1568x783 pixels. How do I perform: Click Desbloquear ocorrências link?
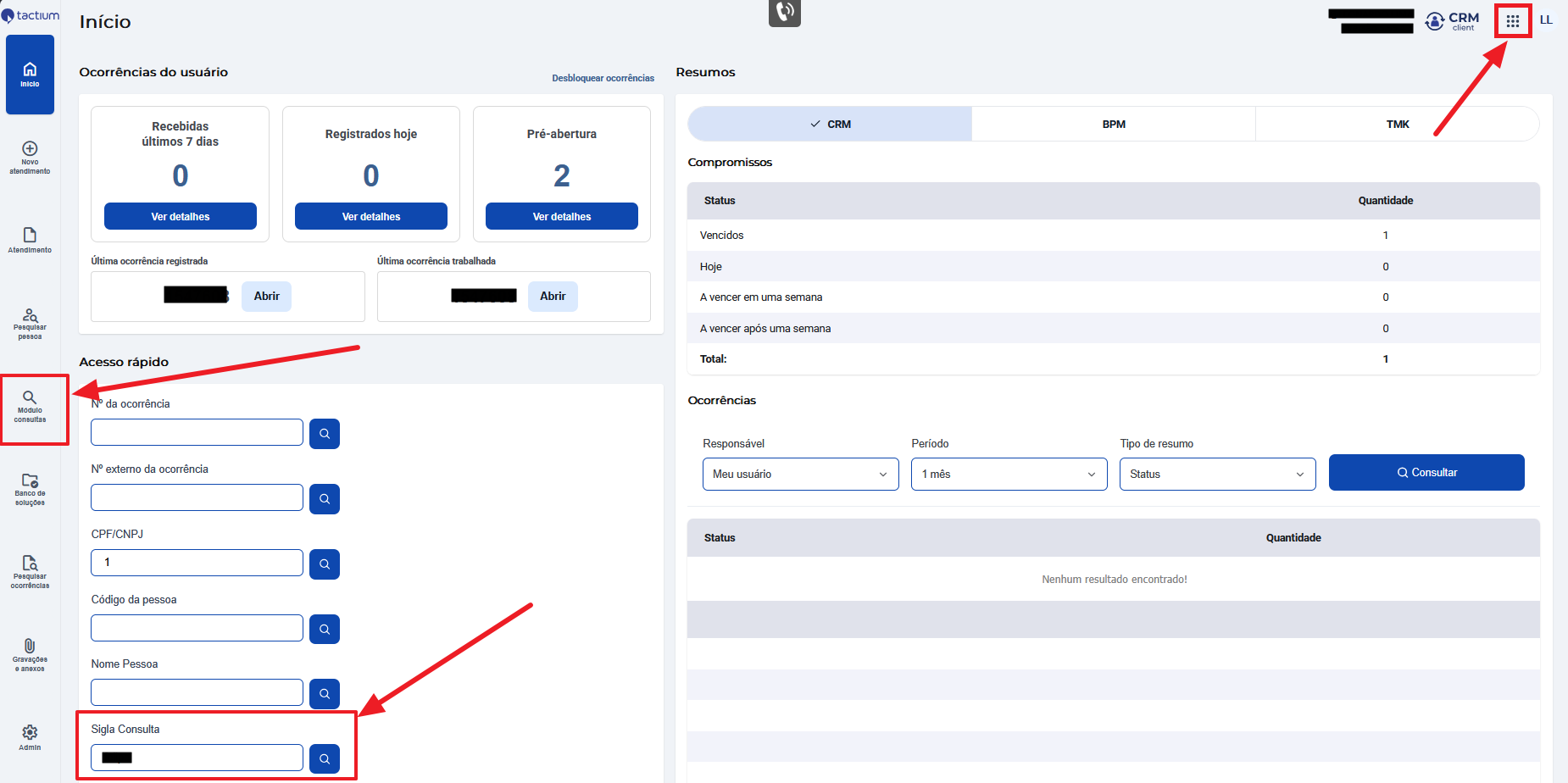603,78
